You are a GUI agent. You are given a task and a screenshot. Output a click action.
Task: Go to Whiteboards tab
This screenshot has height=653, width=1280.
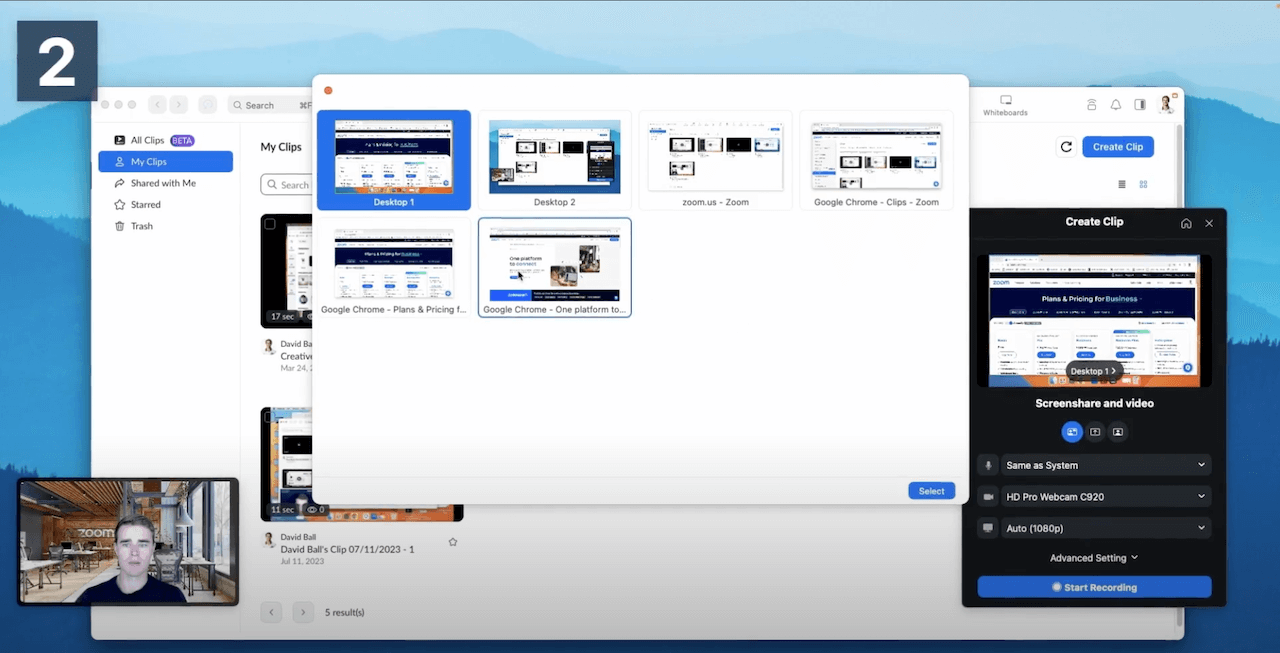(1005, 106)
